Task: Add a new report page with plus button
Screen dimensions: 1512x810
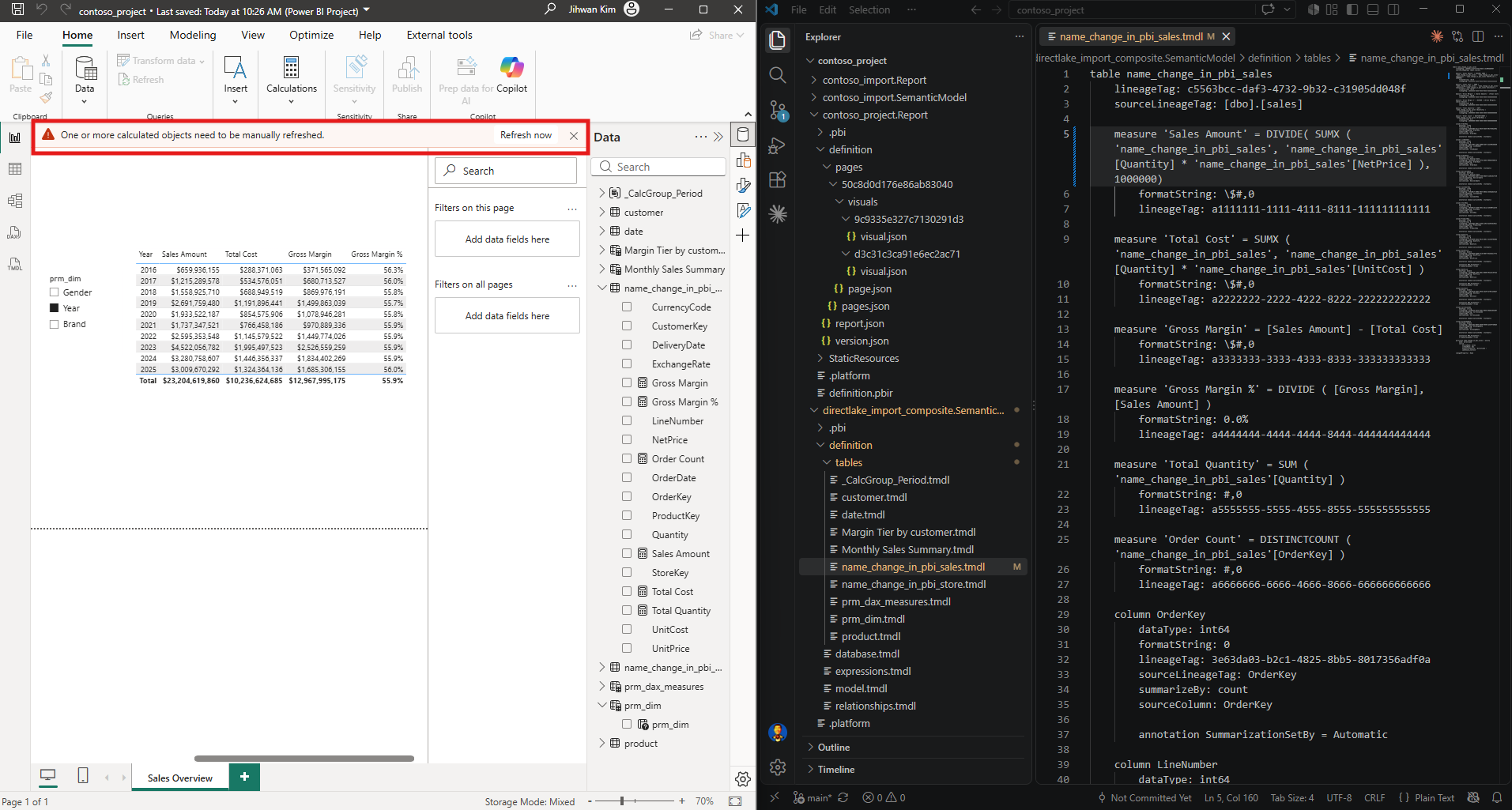Action: tap(244, 777)
